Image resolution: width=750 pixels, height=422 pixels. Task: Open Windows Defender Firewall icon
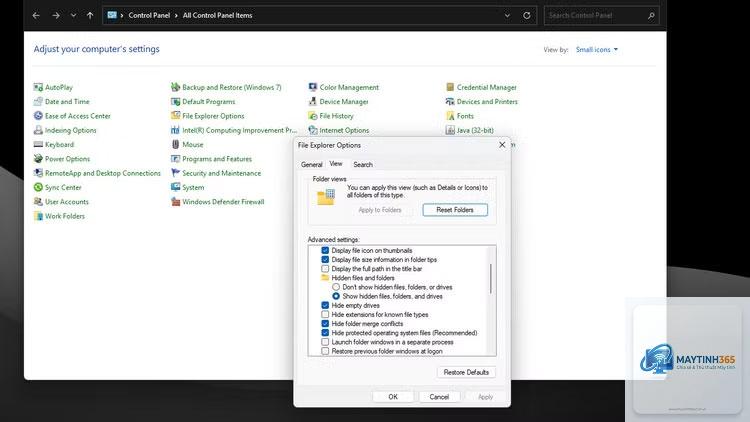point(176,202)
